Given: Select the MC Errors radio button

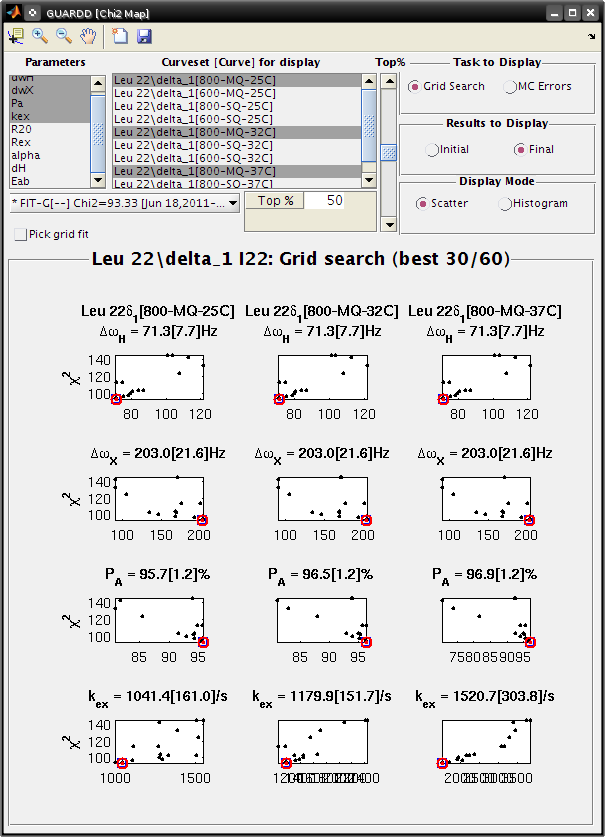Looking at the screenshot, I should pos(510,86).
